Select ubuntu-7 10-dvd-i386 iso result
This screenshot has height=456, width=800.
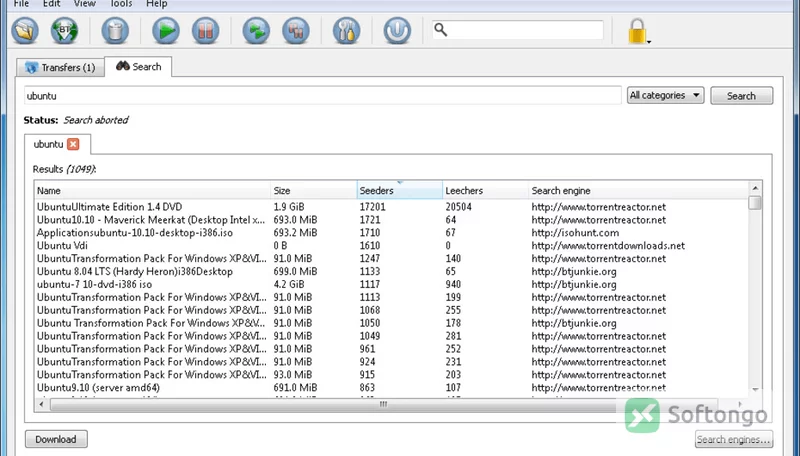(94, 285)
